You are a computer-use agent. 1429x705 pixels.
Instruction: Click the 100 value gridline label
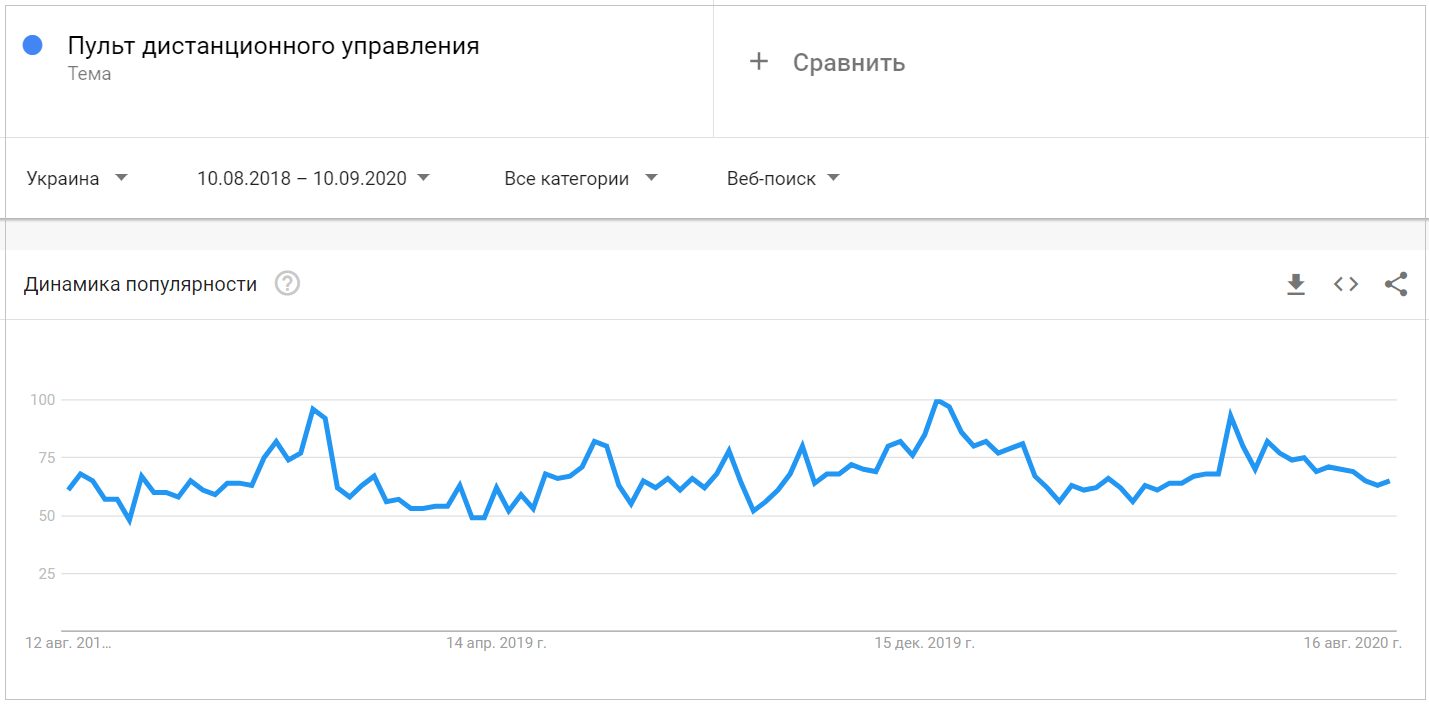(x=42, y=400)
